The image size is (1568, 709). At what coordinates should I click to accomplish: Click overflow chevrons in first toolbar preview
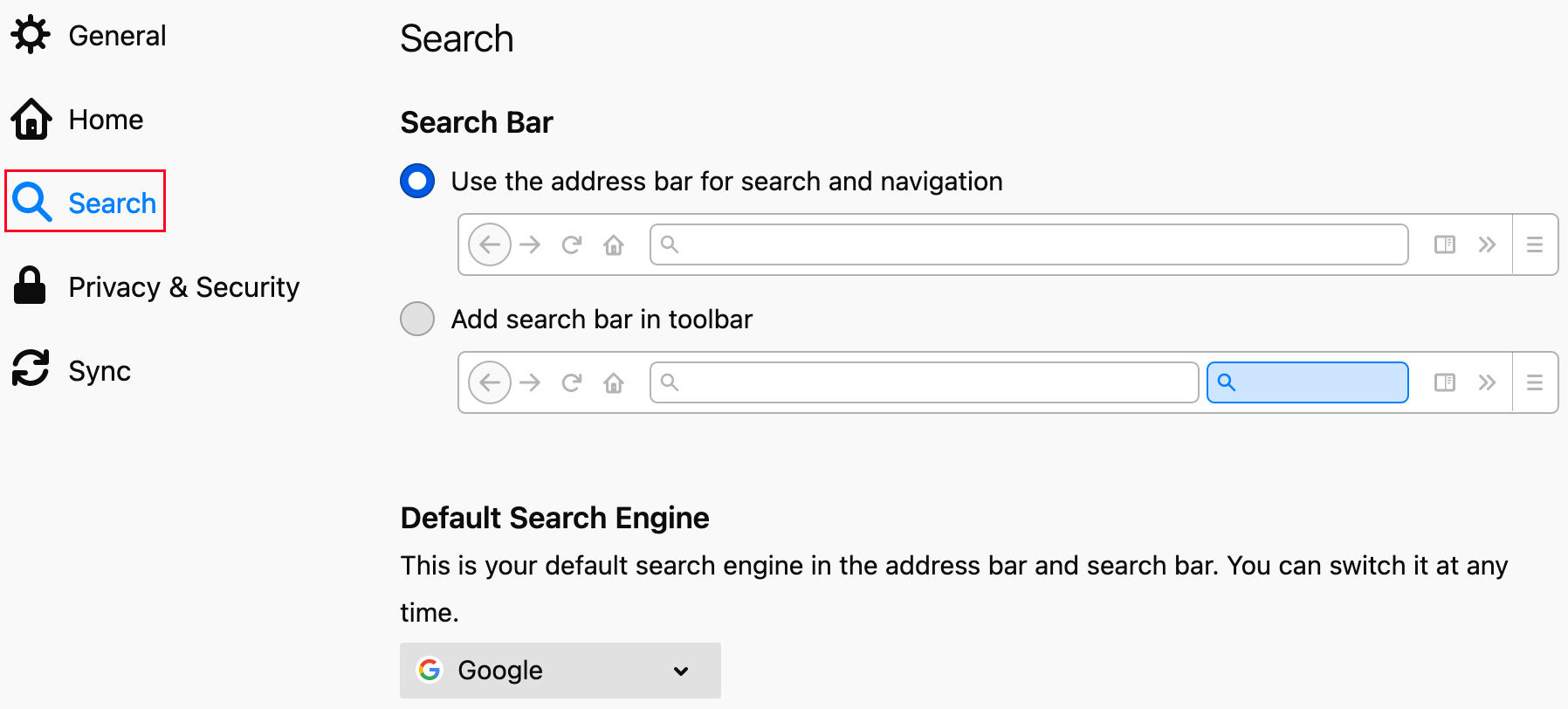pyautogui.click(x=1487, y=244)
